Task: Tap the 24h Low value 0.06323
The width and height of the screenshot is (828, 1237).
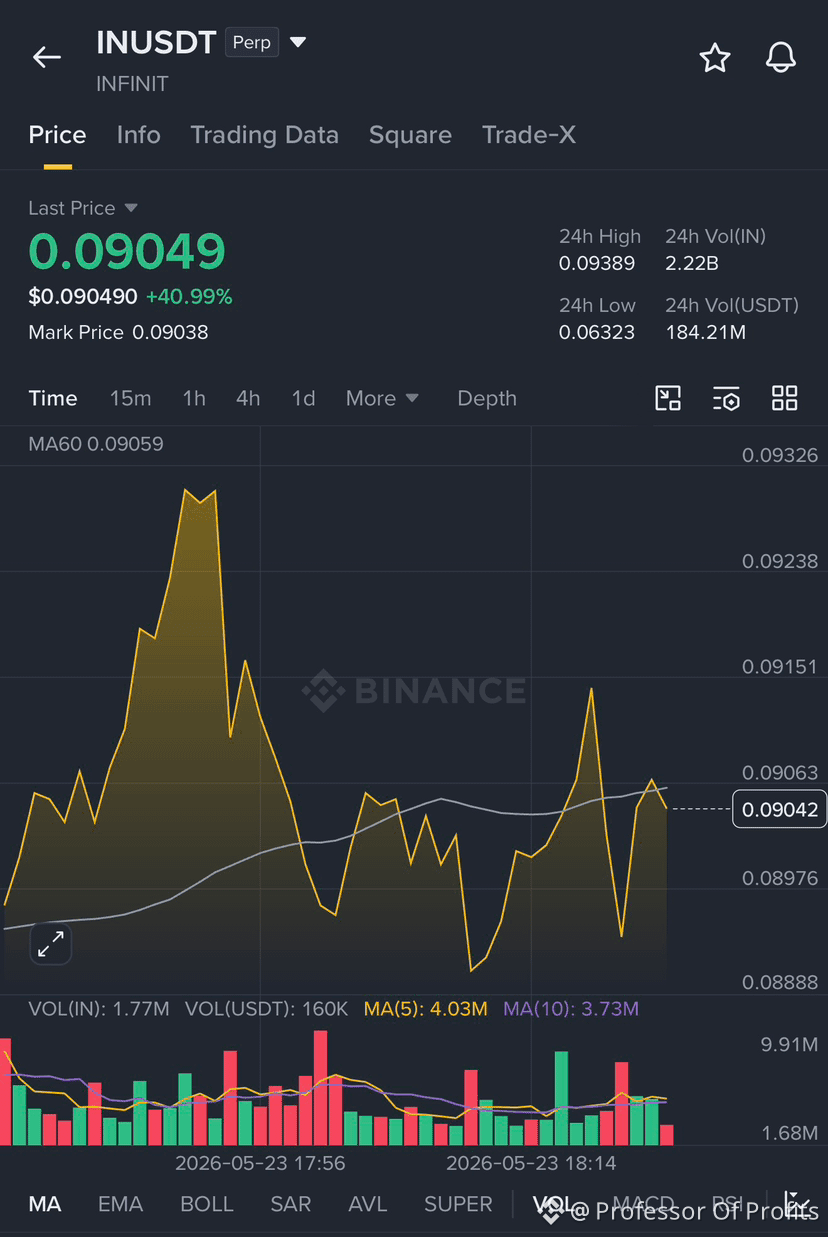Action: [x=597, y=332]
